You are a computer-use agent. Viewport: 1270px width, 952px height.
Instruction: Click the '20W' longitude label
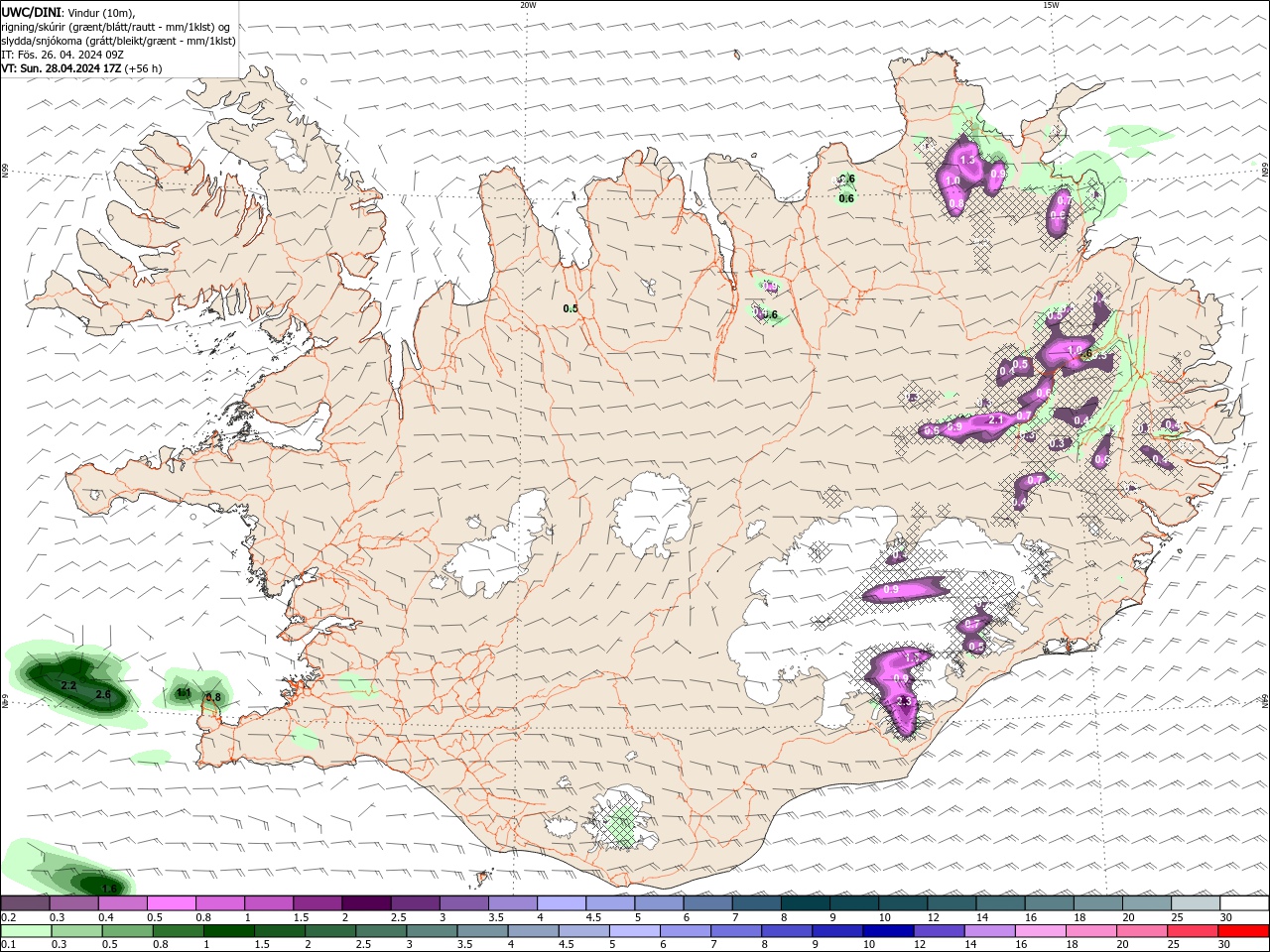(528, 5)
